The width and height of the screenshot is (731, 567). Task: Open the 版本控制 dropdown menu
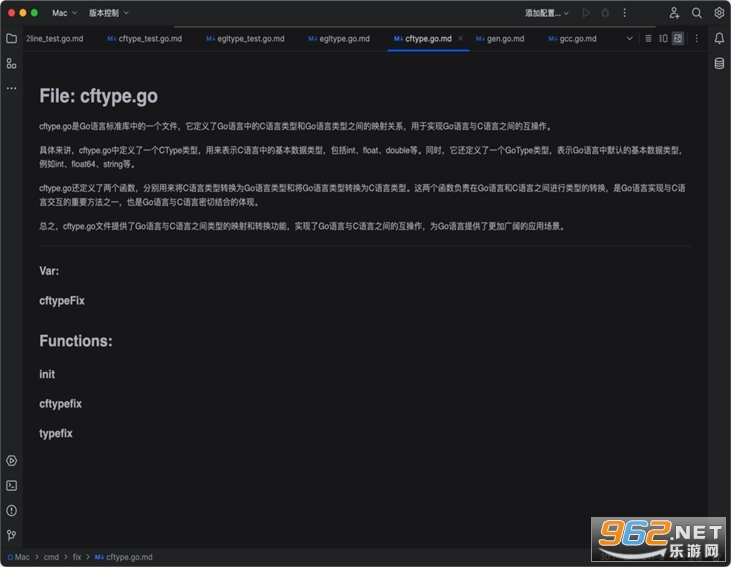109,13
